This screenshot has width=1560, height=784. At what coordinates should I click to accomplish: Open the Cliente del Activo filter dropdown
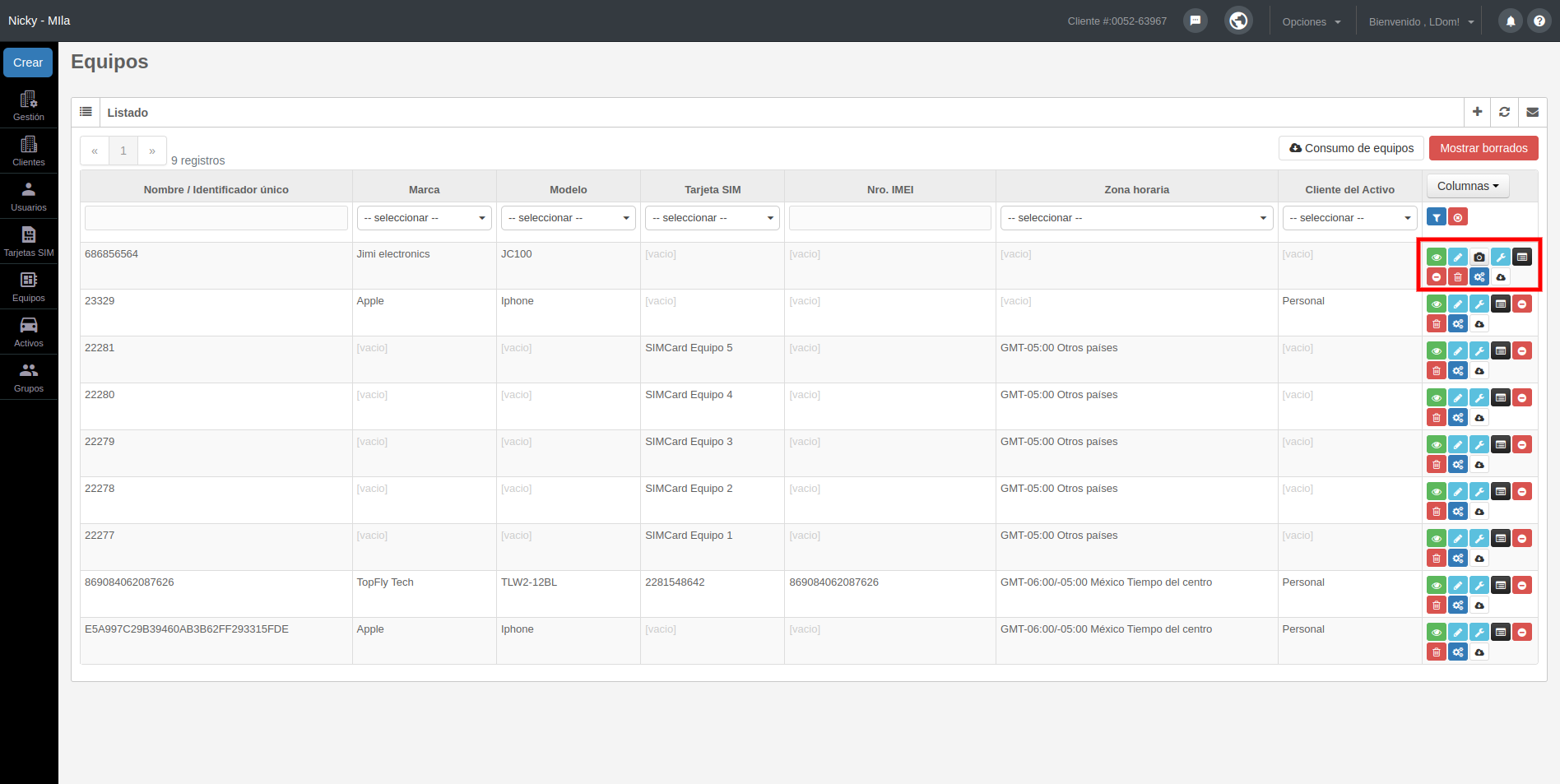[x=1350, y=218]
